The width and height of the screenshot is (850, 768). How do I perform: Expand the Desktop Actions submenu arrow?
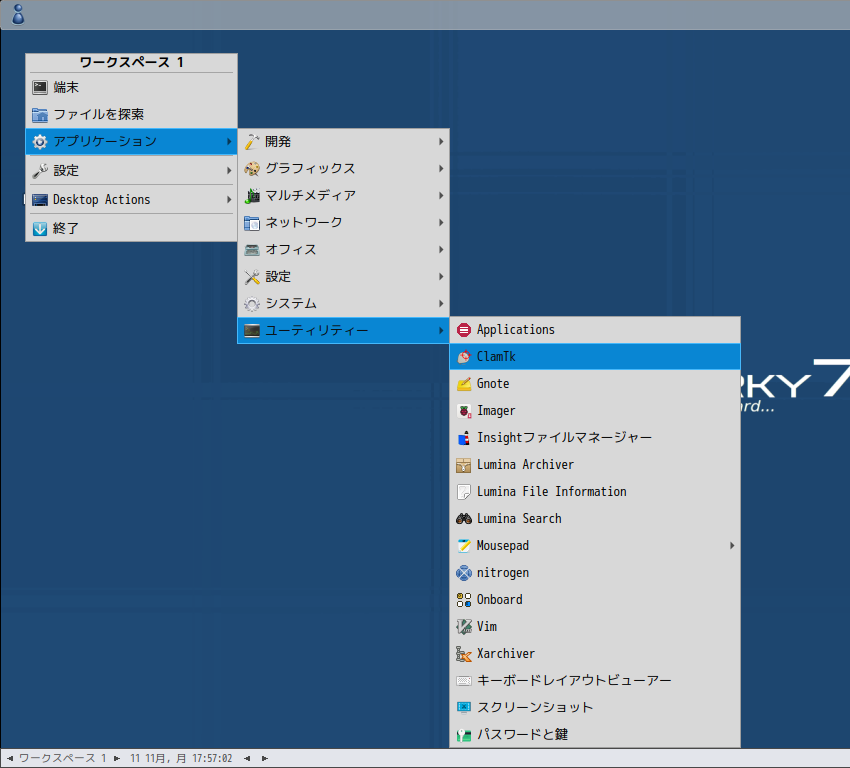(229, 199)
